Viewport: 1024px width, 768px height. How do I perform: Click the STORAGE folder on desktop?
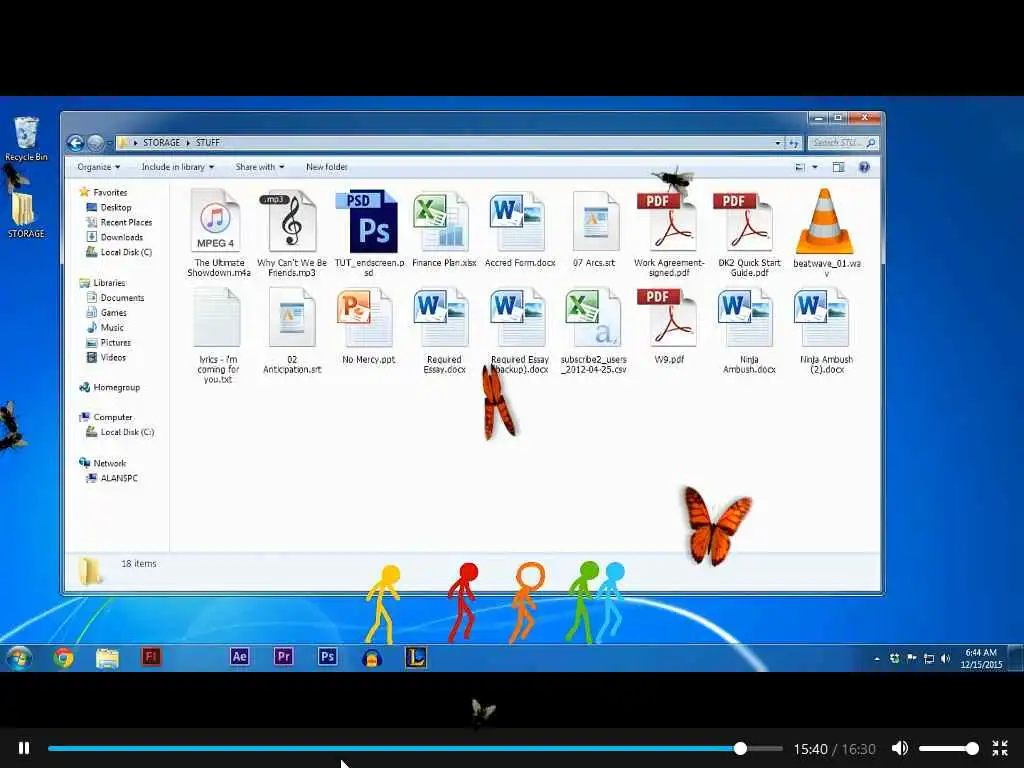click(25, 216)
